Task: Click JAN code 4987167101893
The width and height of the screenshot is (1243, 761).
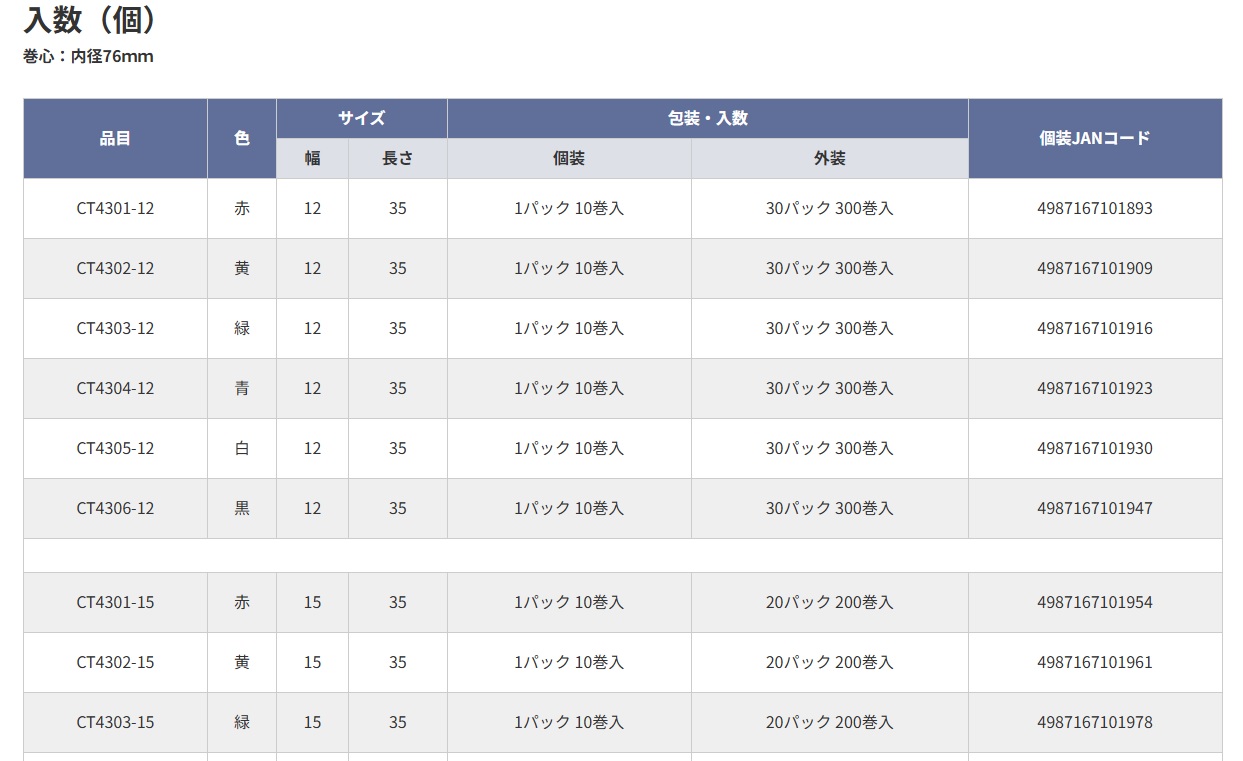Action: (x=1095, y=209)
